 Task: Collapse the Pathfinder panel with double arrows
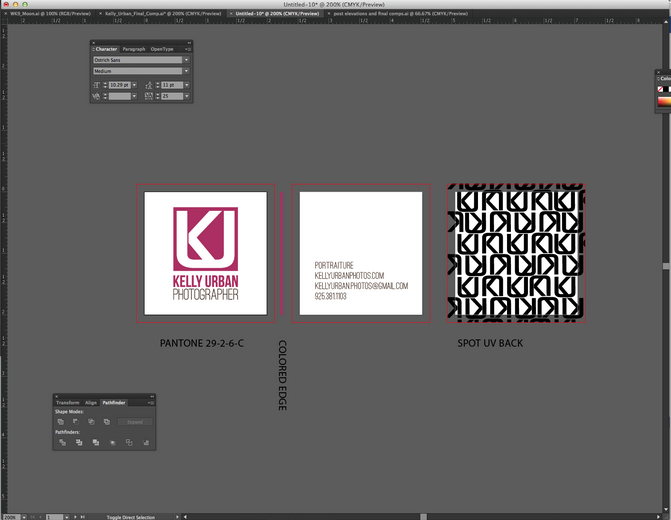coord(152,396)
